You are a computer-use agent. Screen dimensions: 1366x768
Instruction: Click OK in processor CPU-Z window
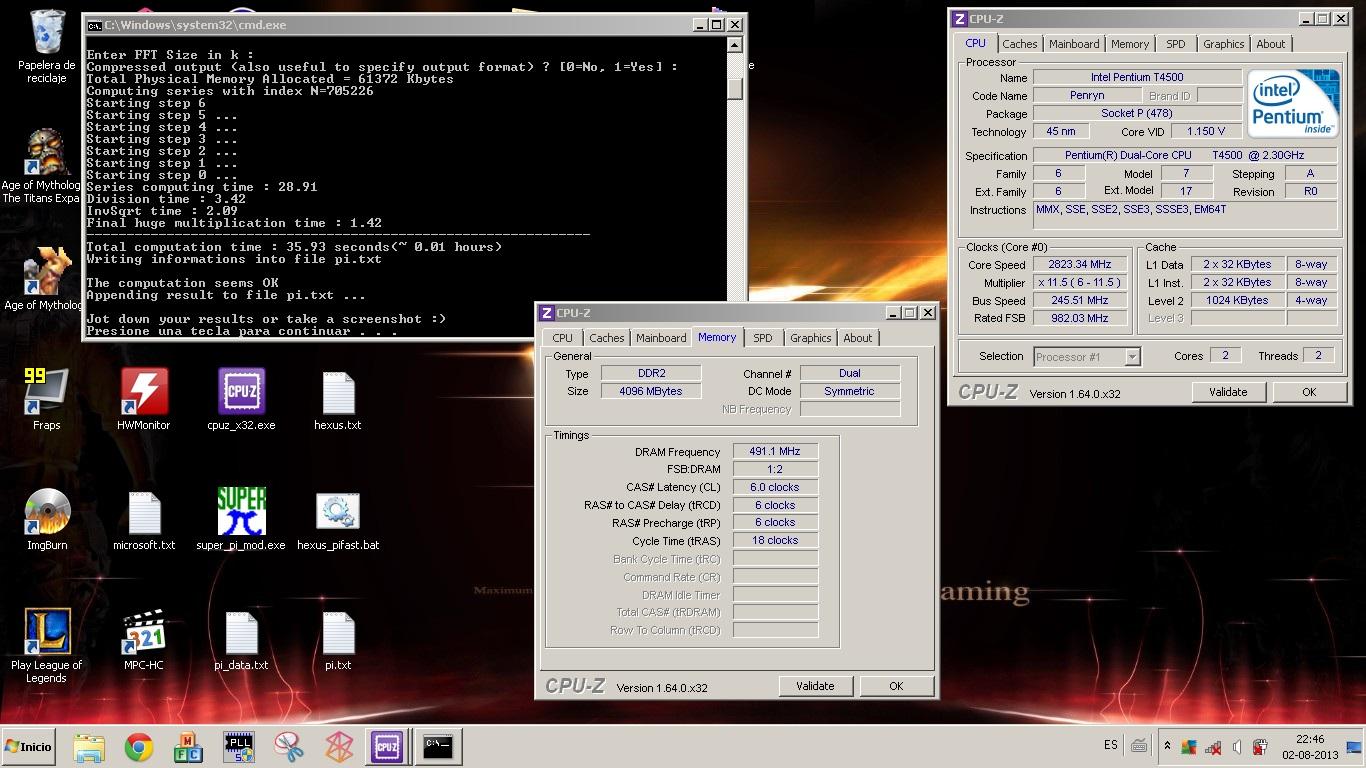1309,392
